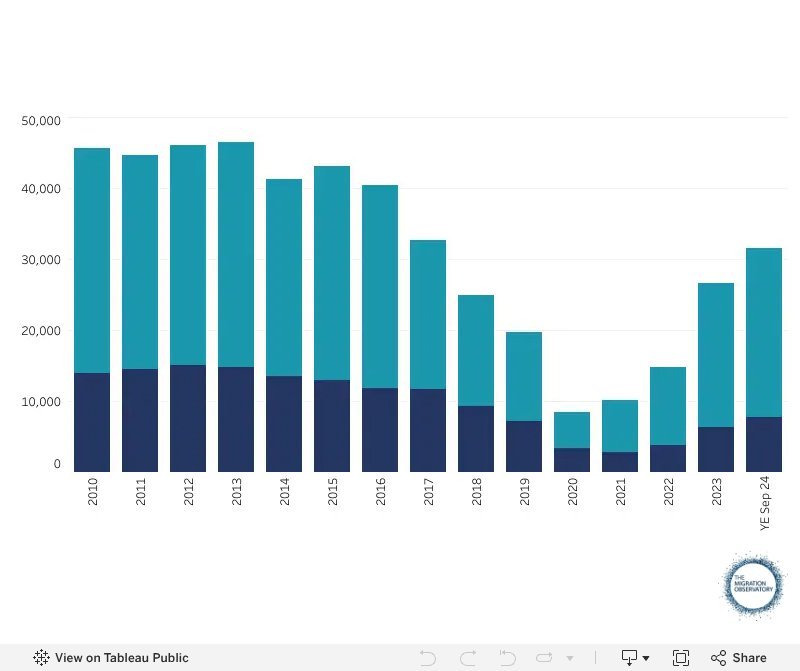The image size is (800, 671).
Task: Click the Undo arrow icon
Action: pyautogui.click(x=428, y=658)
